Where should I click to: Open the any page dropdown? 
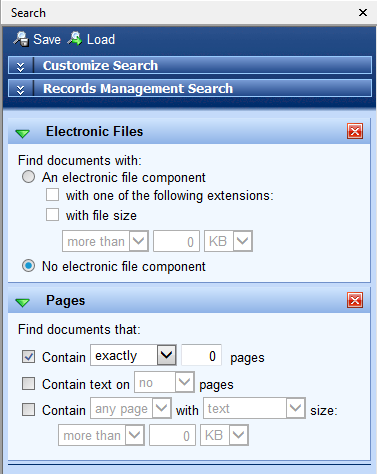(x=131, y=408)
